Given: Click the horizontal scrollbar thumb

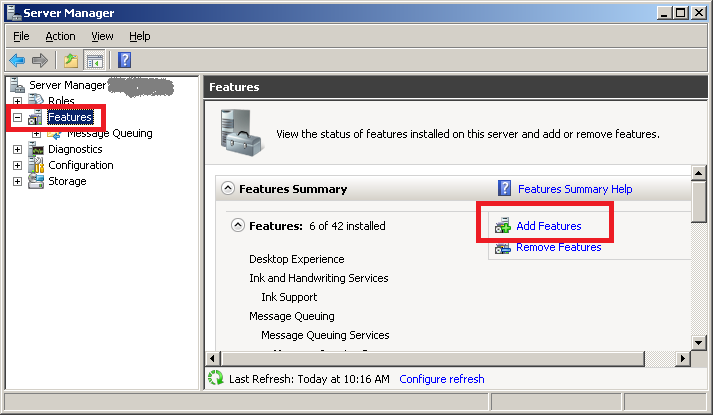Looking at the screenshot, I should click(432, 358).
